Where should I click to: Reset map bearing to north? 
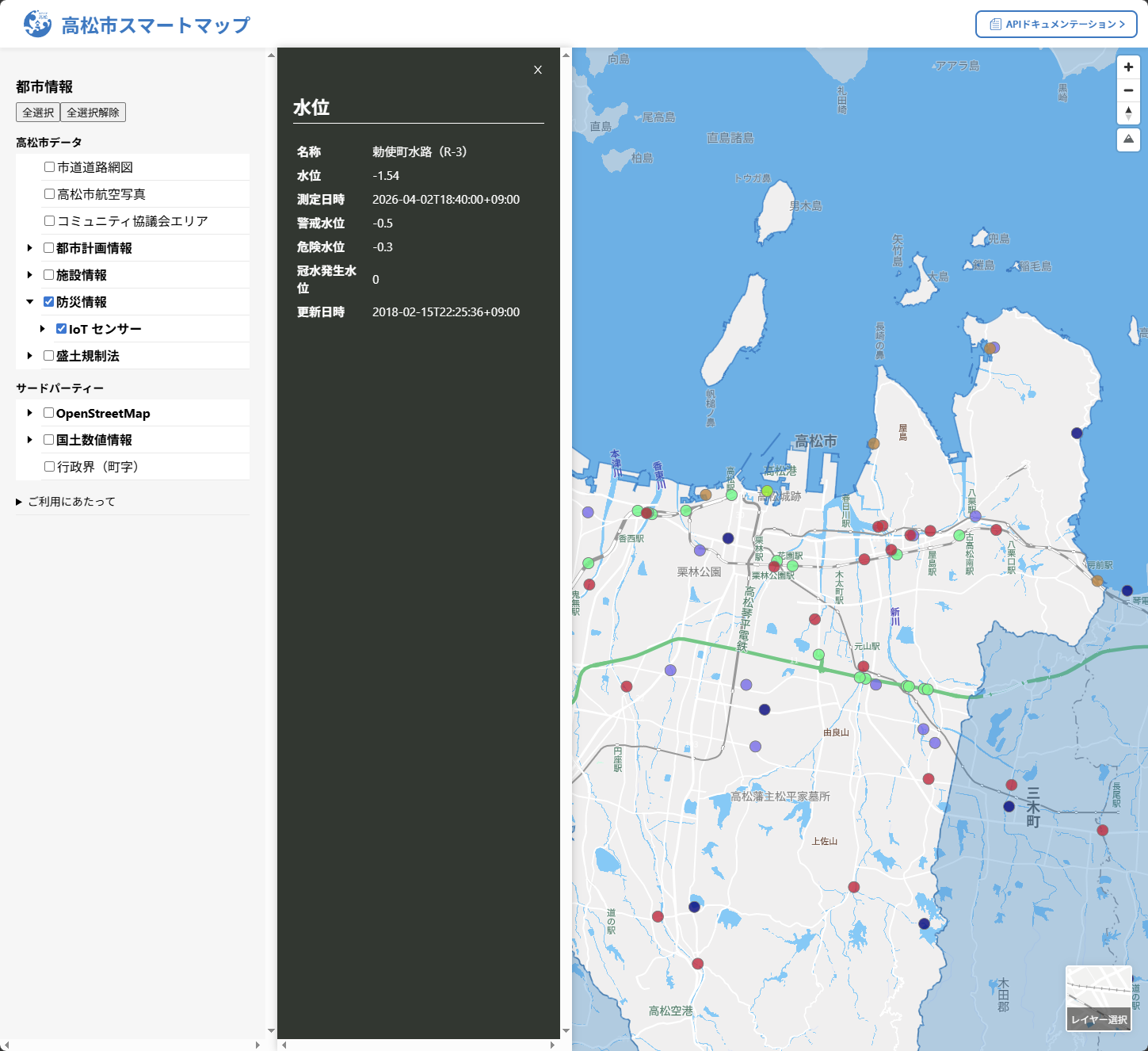coord(1128,113)
